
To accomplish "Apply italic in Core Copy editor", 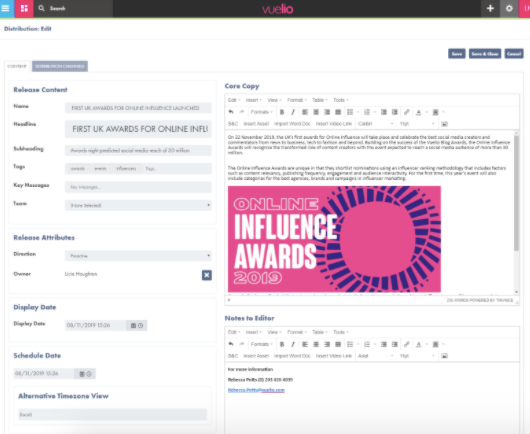I will tap(293, 112).
